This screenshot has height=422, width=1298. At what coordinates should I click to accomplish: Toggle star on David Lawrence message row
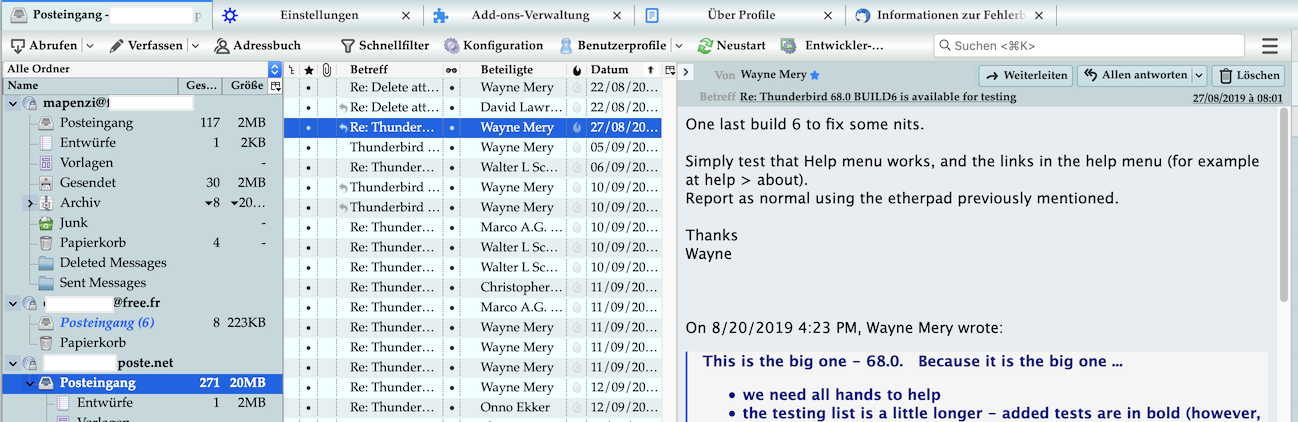tap(308, 108)
